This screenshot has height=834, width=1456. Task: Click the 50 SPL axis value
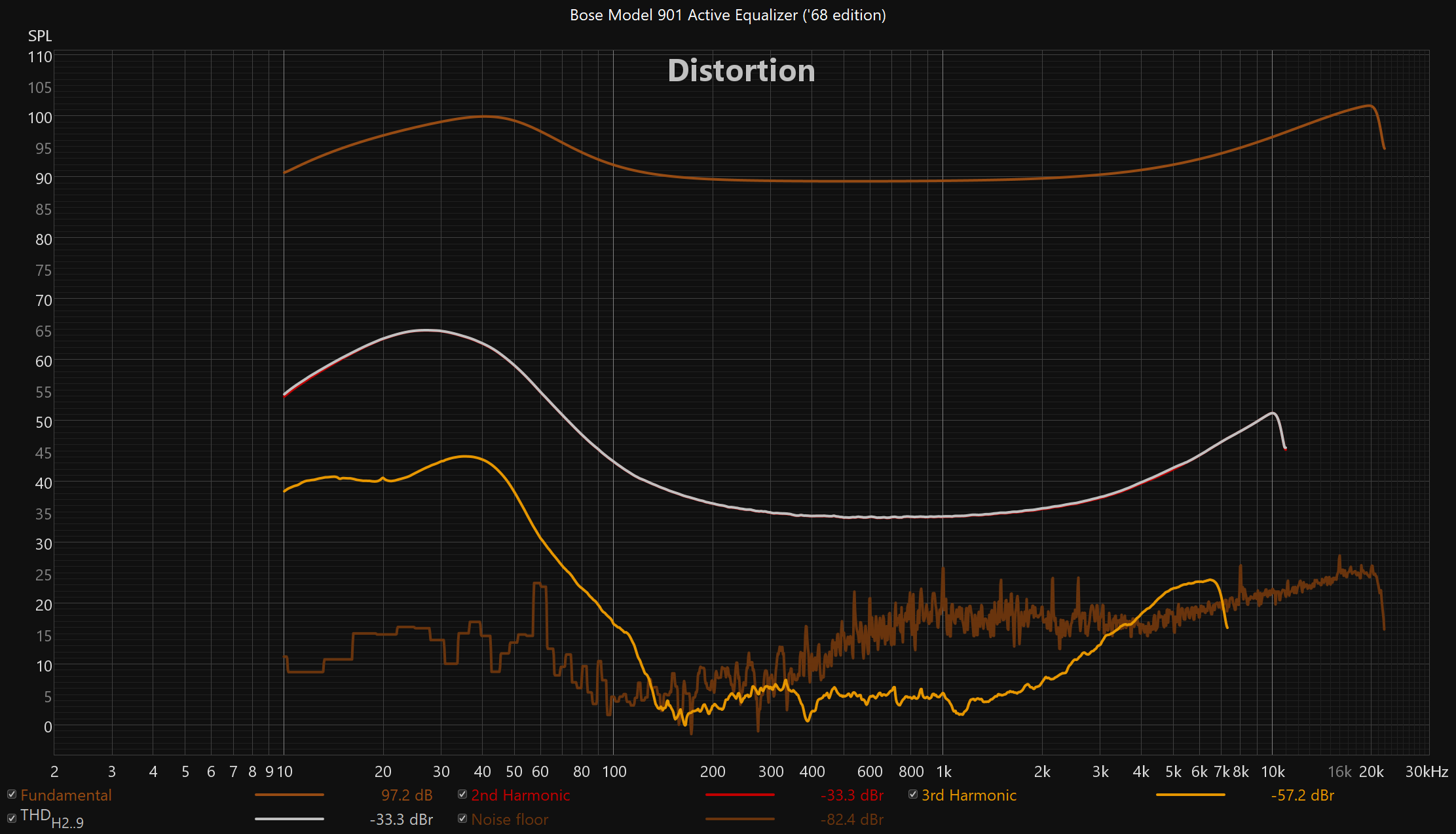pos(44,423)
